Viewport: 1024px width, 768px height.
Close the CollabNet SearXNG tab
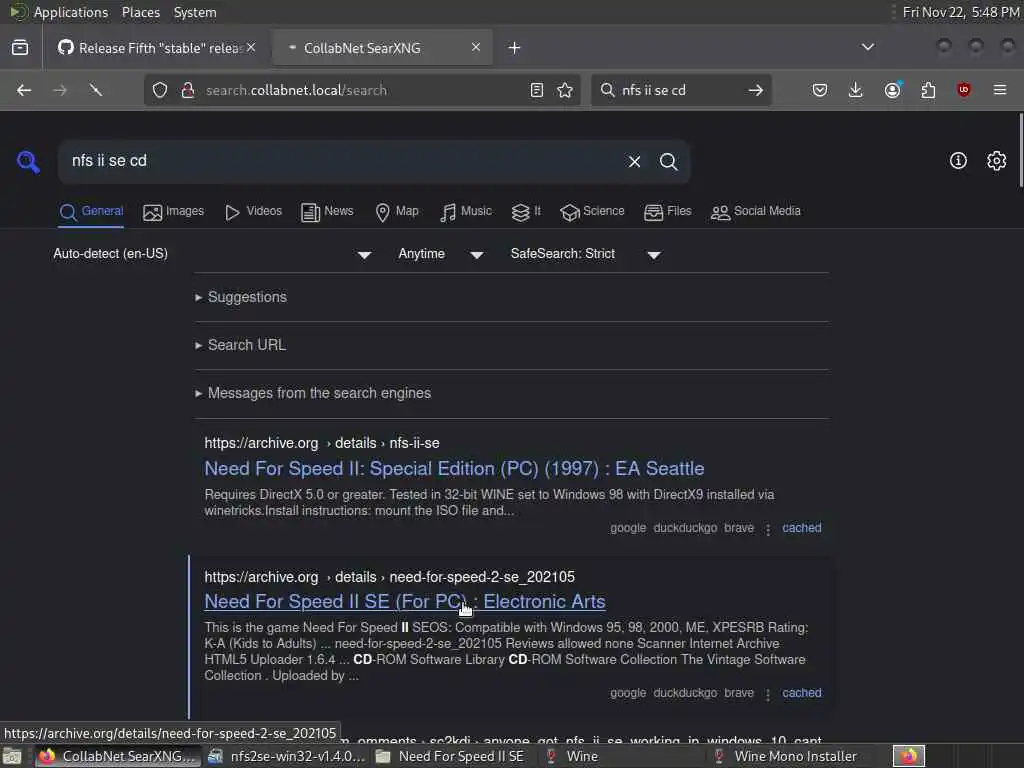(x=476, y=47)
